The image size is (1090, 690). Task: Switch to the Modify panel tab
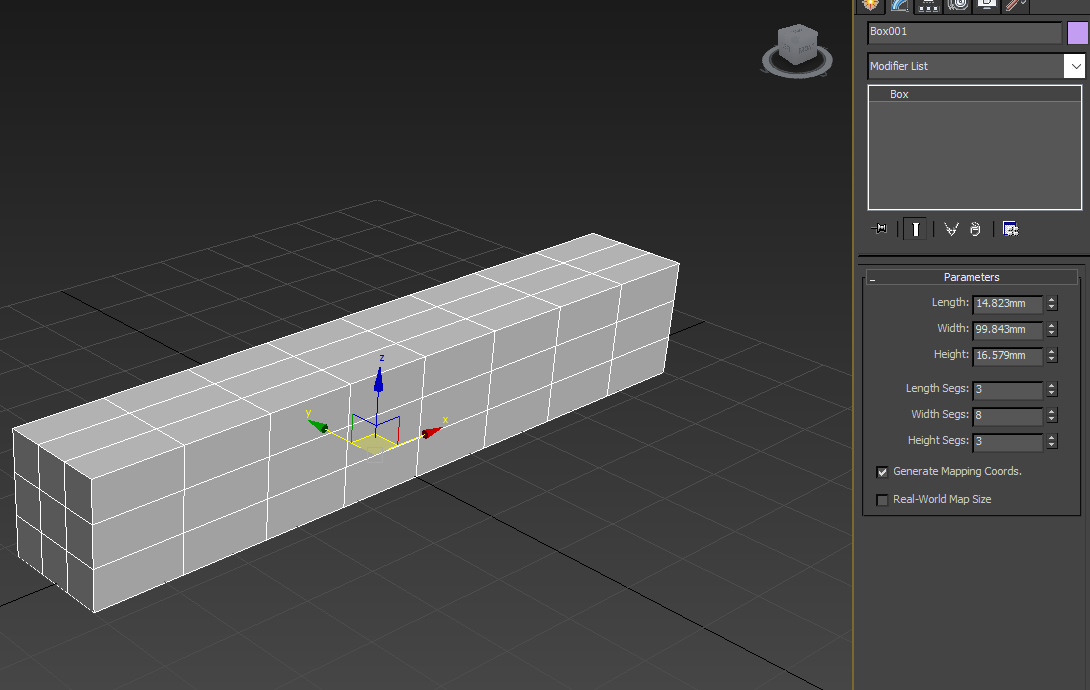900,6
